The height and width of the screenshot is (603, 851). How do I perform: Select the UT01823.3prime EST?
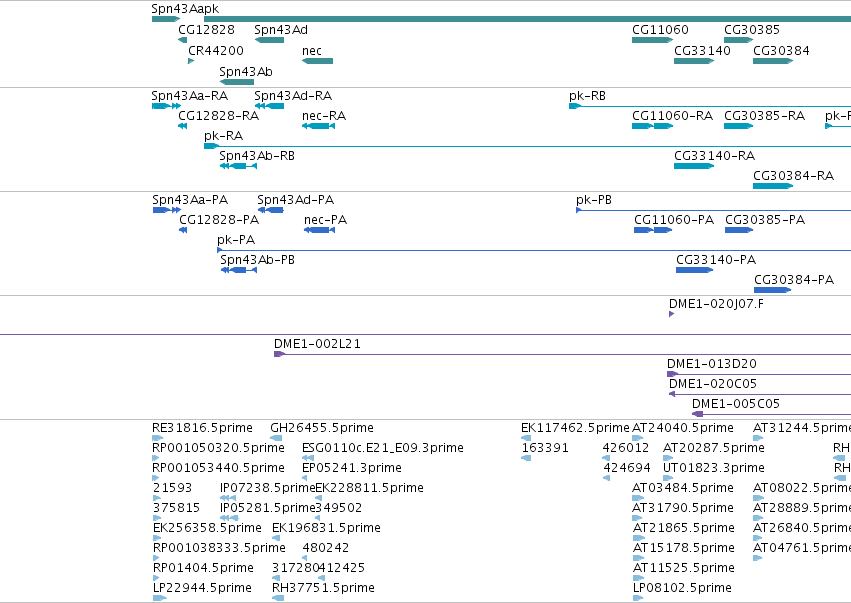[668, 478]
